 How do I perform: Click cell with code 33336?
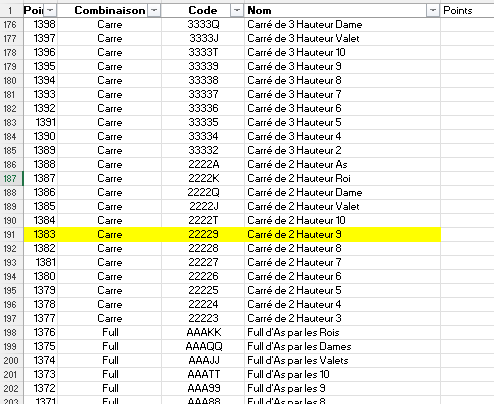203,109
